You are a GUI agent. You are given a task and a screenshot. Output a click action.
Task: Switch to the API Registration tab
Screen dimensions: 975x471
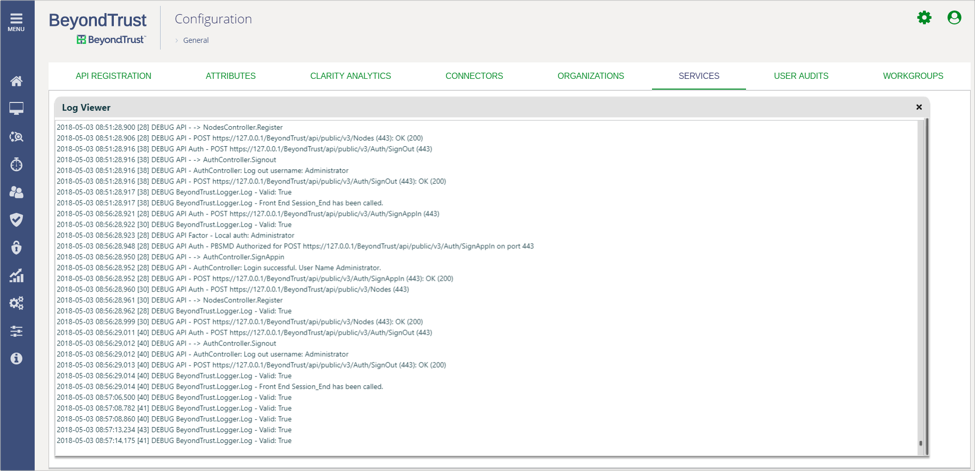[x=113, y=76]
